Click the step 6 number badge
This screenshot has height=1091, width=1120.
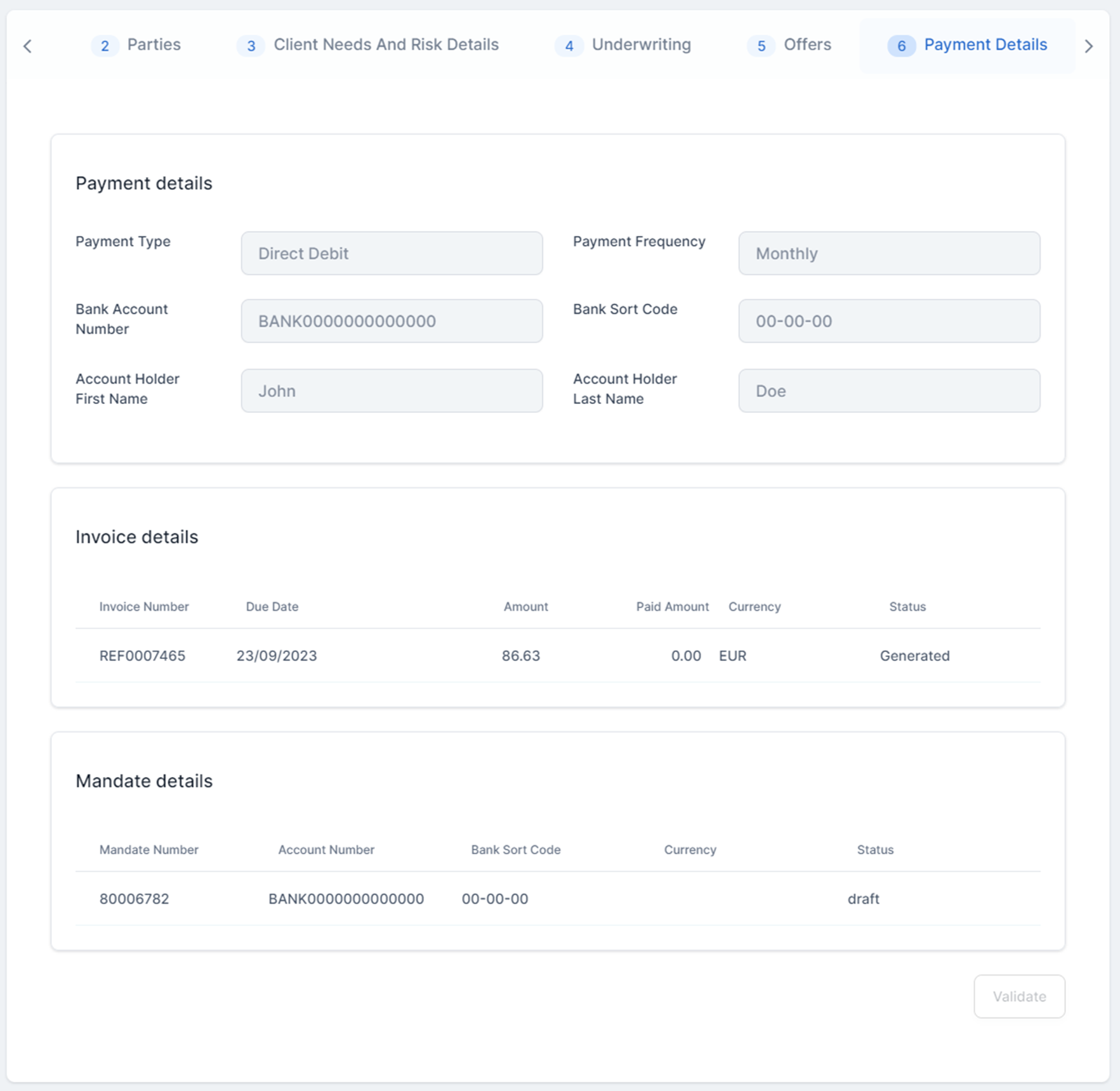[900, 46]
